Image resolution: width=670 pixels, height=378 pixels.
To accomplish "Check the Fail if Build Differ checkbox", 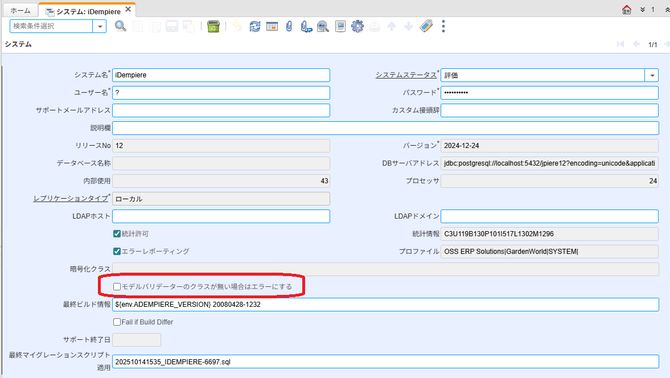I will tap(117, 322).
